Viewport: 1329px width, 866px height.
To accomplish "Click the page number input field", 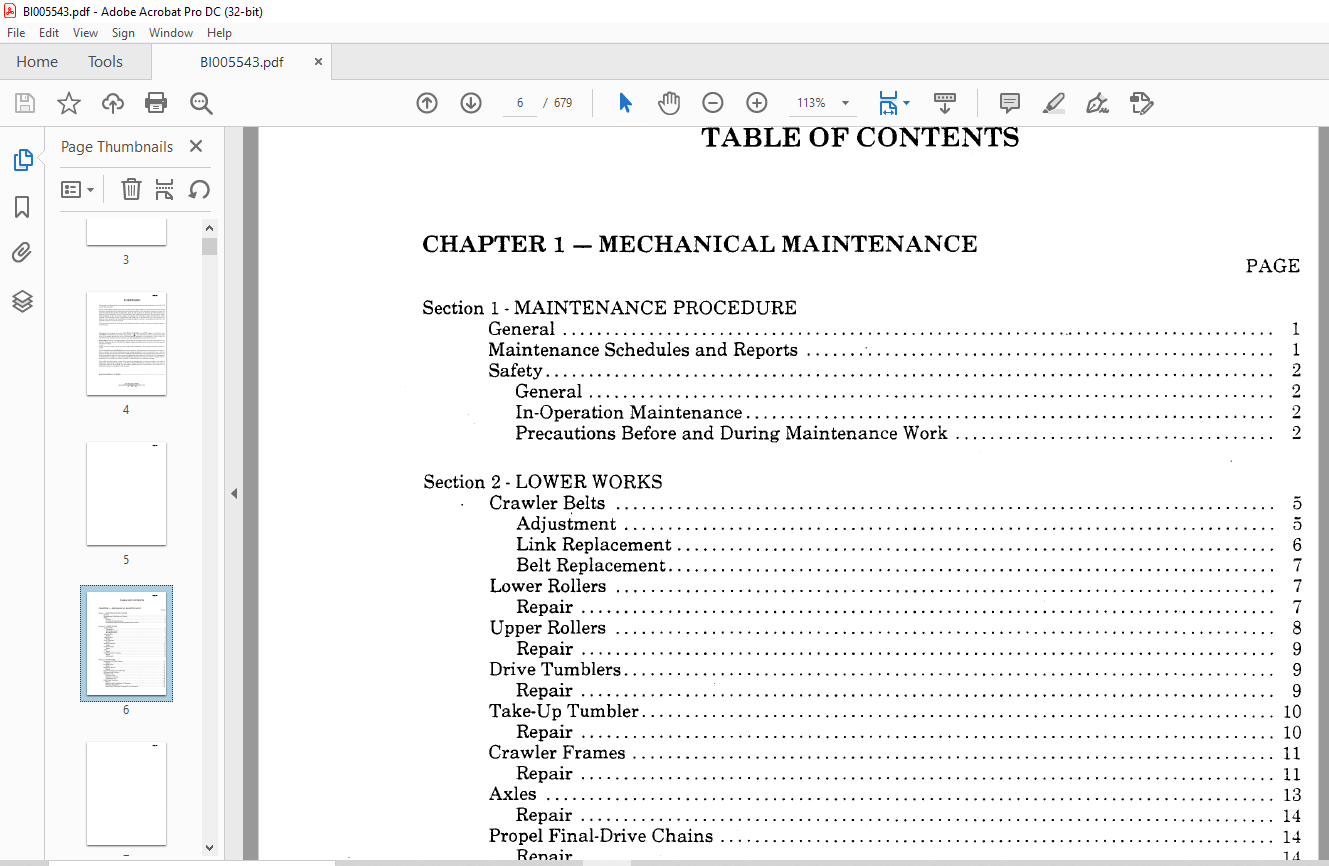I will (x=520, y=103).
